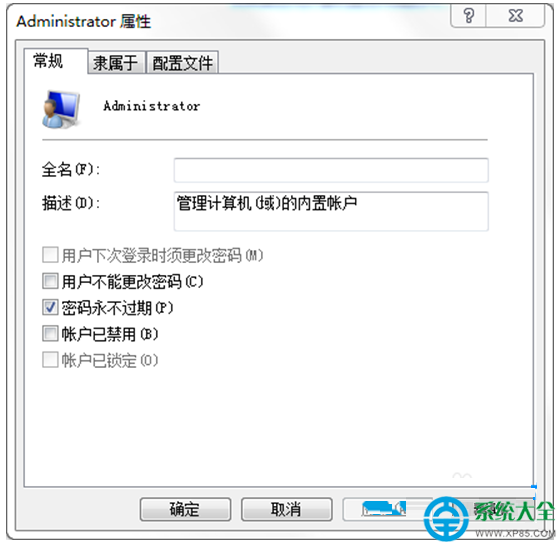
Task: Open the 隶属于 tab
Action: click(x=116, y=63)
